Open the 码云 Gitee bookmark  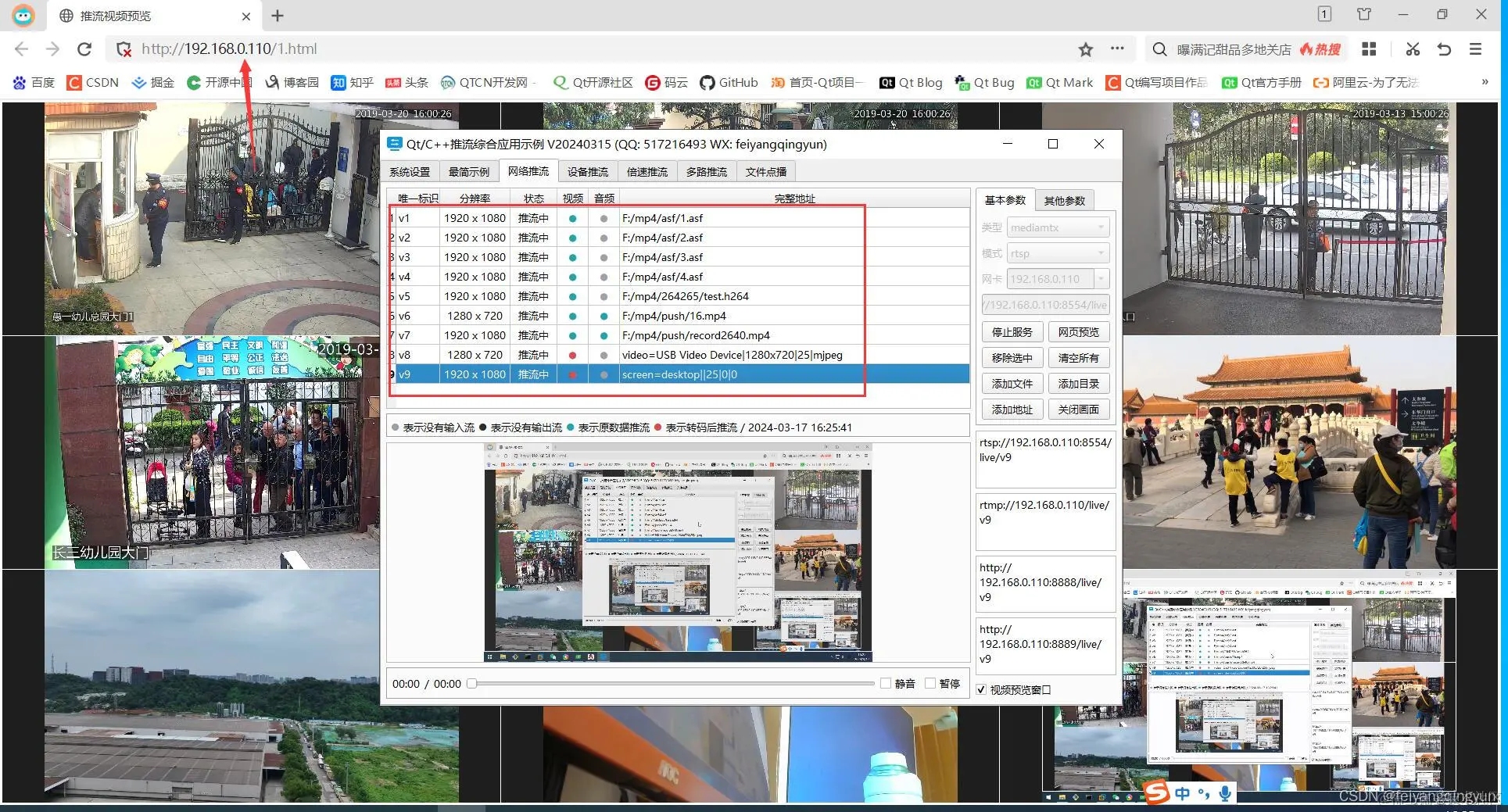[665, 82]
